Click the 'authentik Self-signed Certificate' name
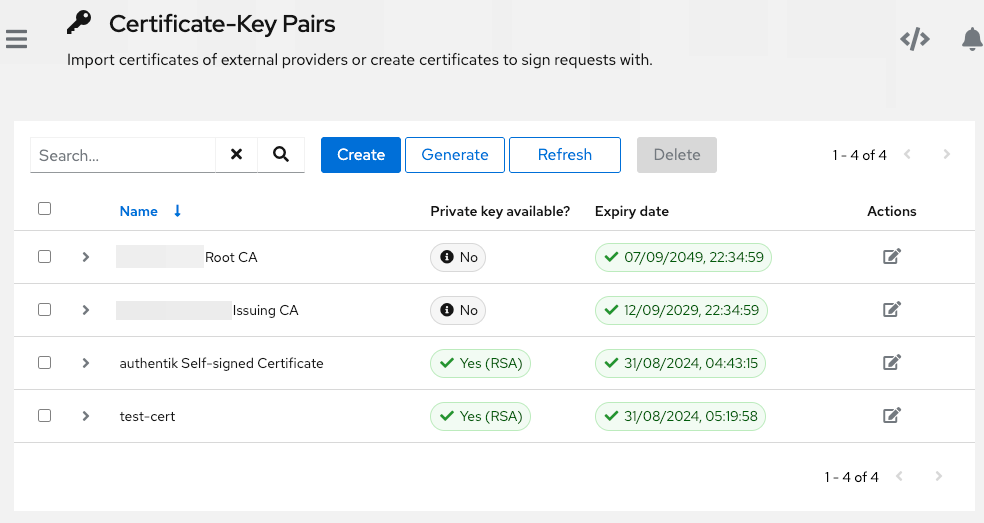Image resolution: width=984 pixels, height=523 pixels. (x=222, y=364)
